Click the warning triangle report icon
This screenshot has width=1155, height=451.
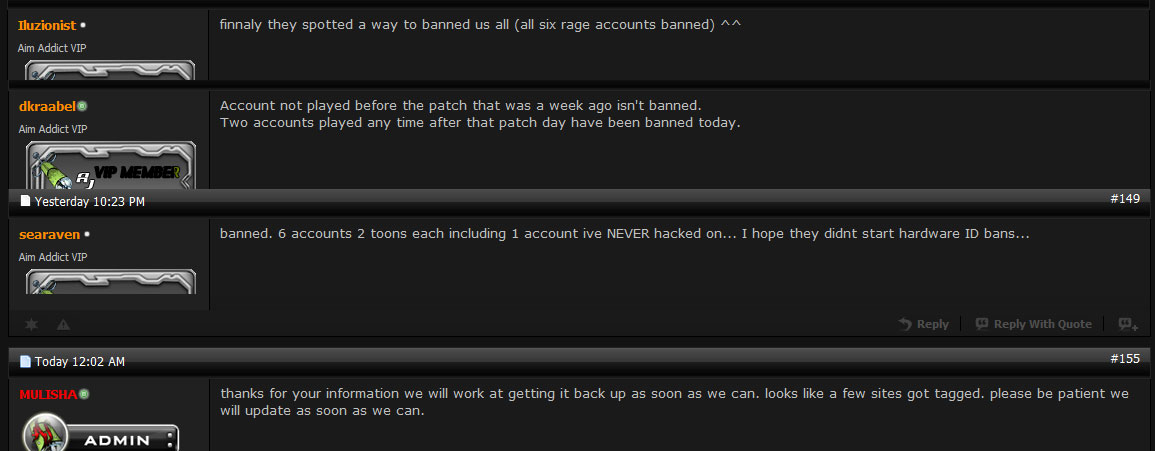63,324
